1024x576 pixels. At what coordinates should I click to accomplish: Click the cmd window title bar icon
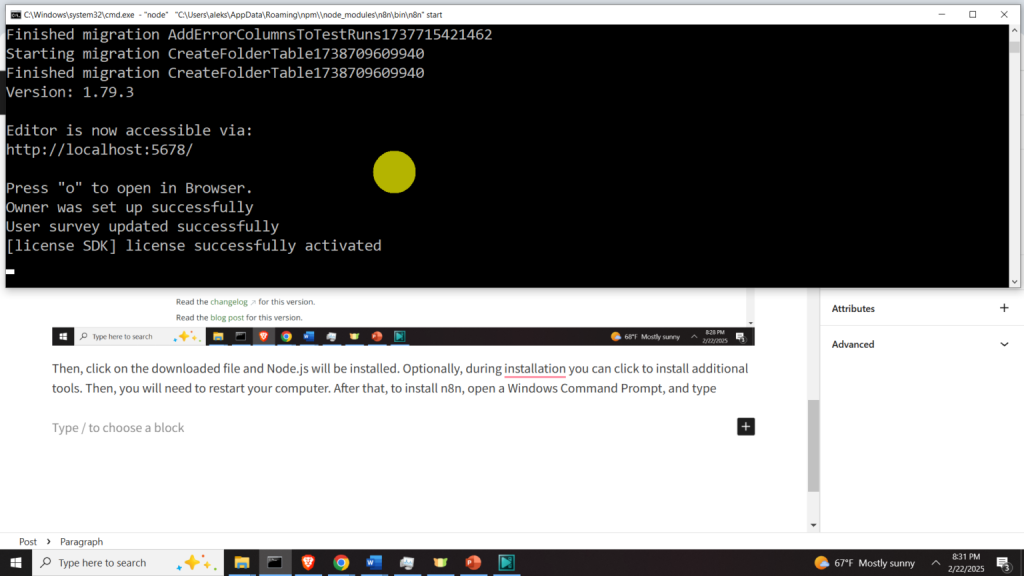(13, 14)
